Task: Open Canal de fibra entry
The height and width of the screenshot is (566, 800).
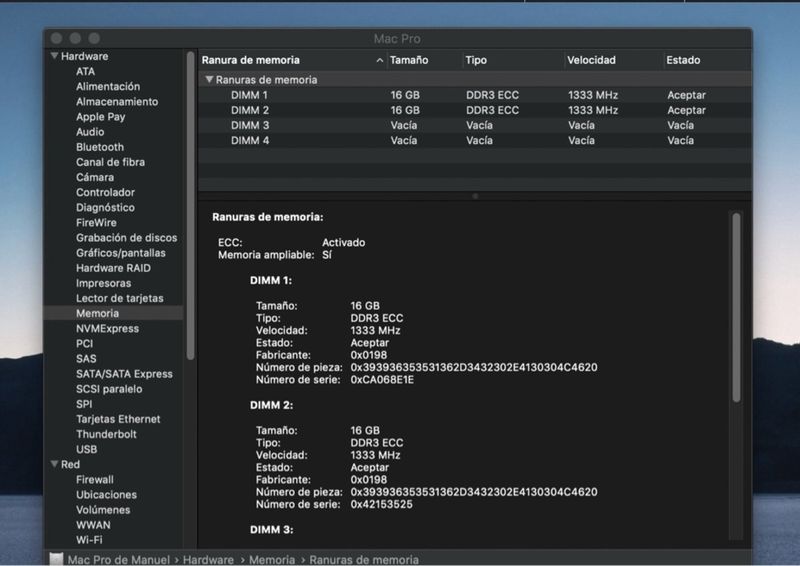Action: (x=110, y=162)
